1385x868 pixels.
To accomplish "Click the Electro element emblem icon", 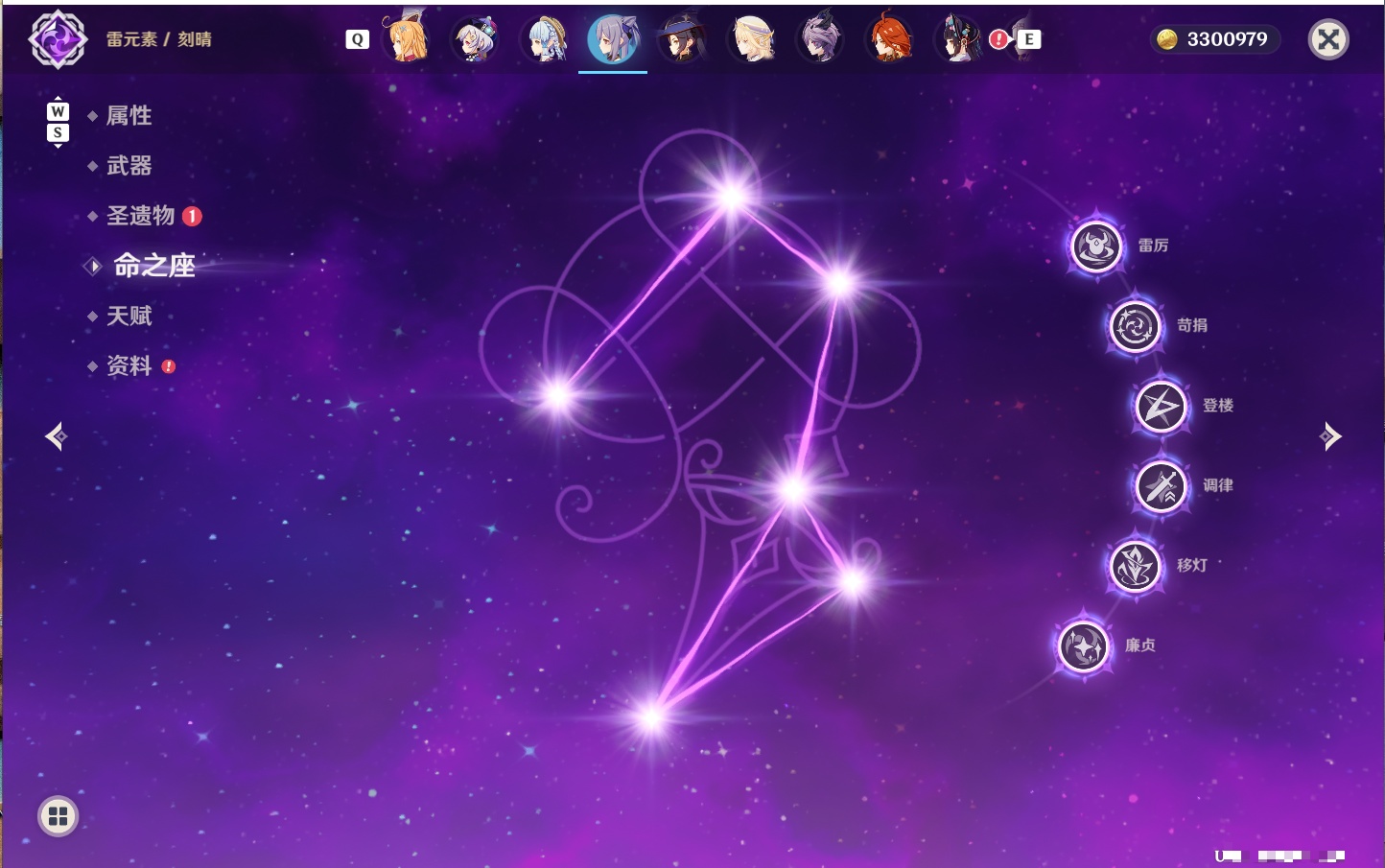I will [58, 39].
